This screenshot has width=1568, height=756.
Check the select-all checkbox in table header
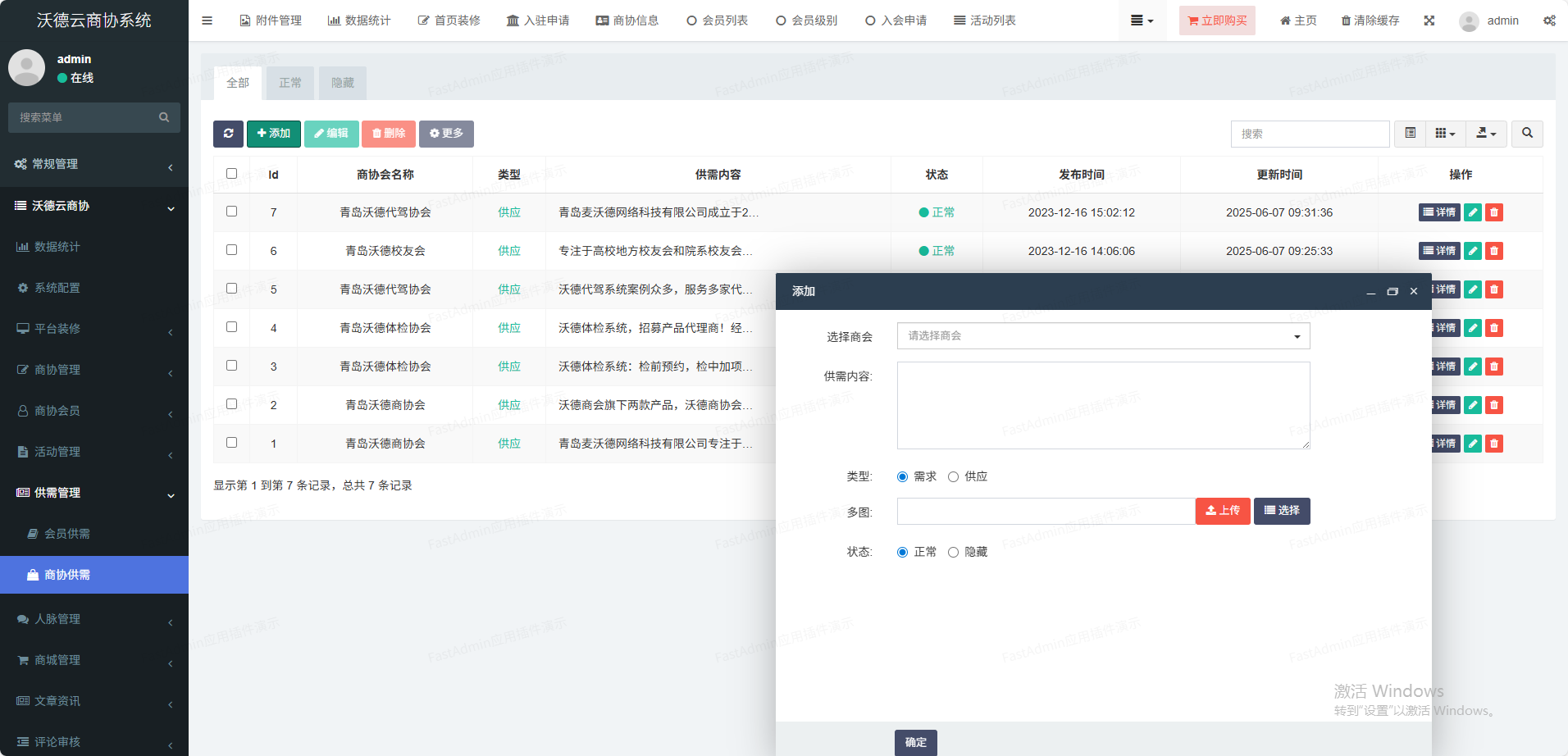pyautogui.click(x=231, y=174)
